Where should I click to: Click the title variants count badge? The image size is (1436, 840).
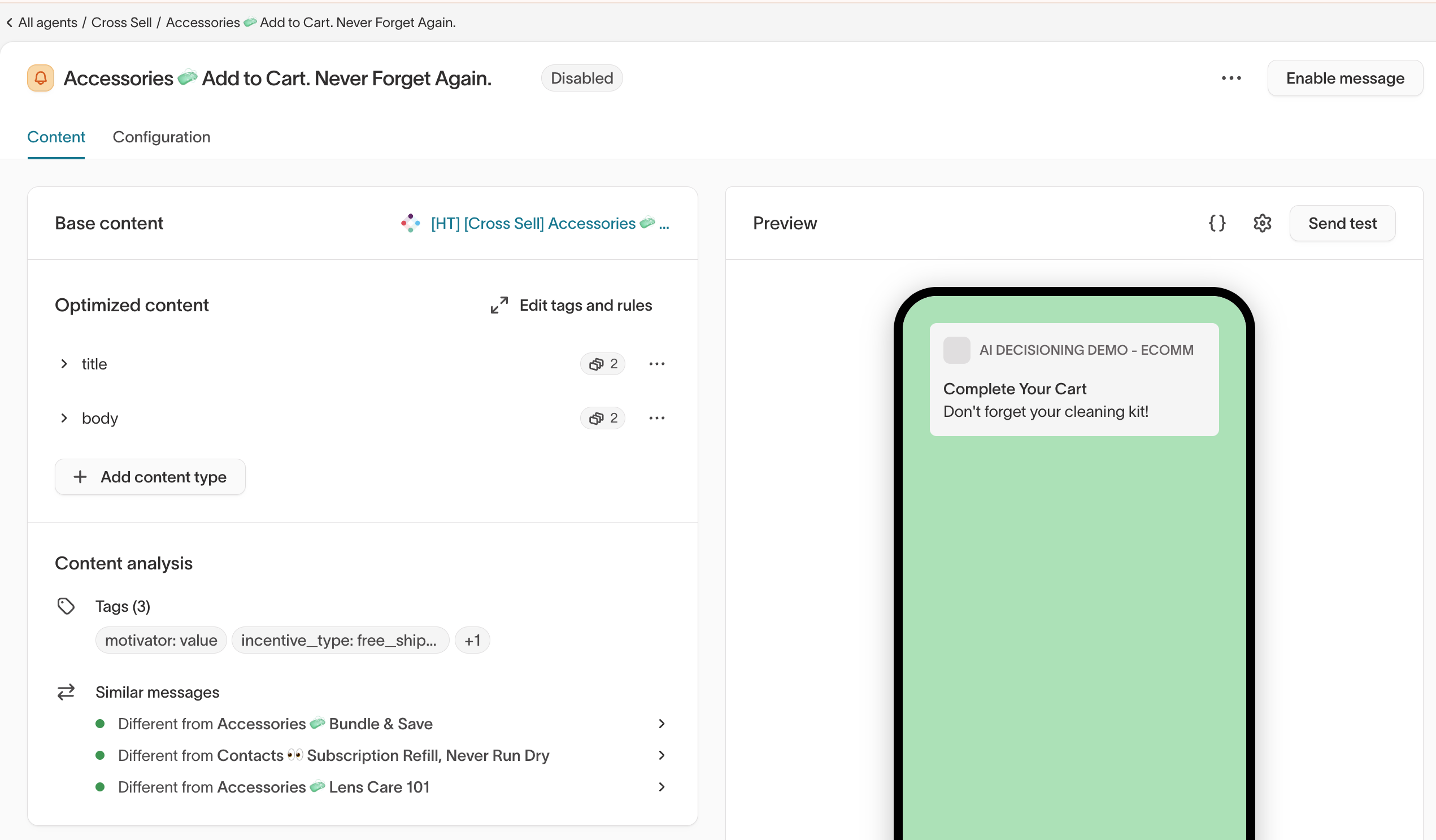[602, 364]
